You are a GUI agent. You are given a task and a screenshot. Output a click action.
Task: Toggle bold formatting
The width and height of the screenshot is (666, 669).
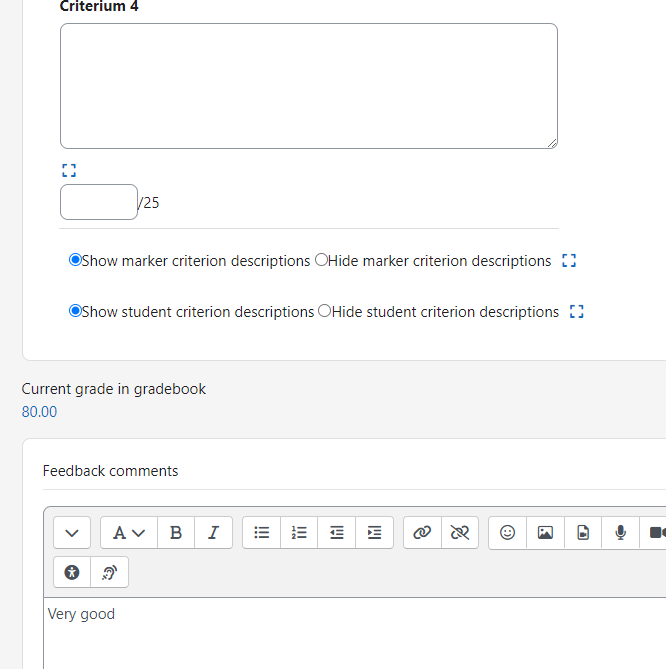pyautogui.click(x=176, y=532)
